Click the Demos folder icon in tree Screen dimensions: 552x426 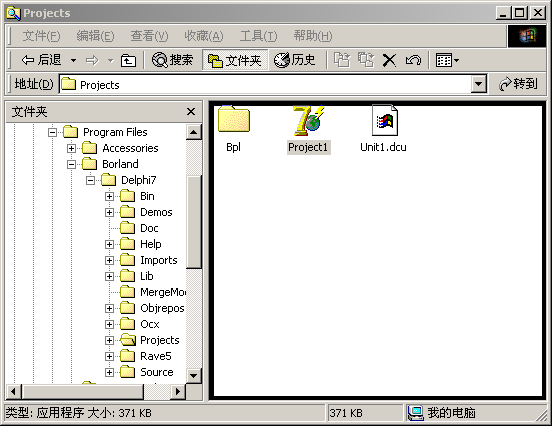pyautogui.click(x=127, y=212)
